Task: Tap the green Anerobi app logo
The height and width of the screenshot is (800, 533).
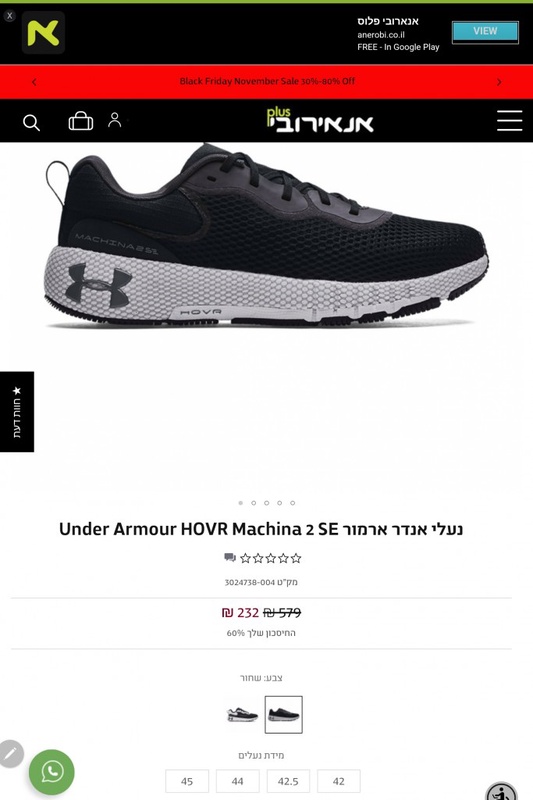Action: click(43, 33)
